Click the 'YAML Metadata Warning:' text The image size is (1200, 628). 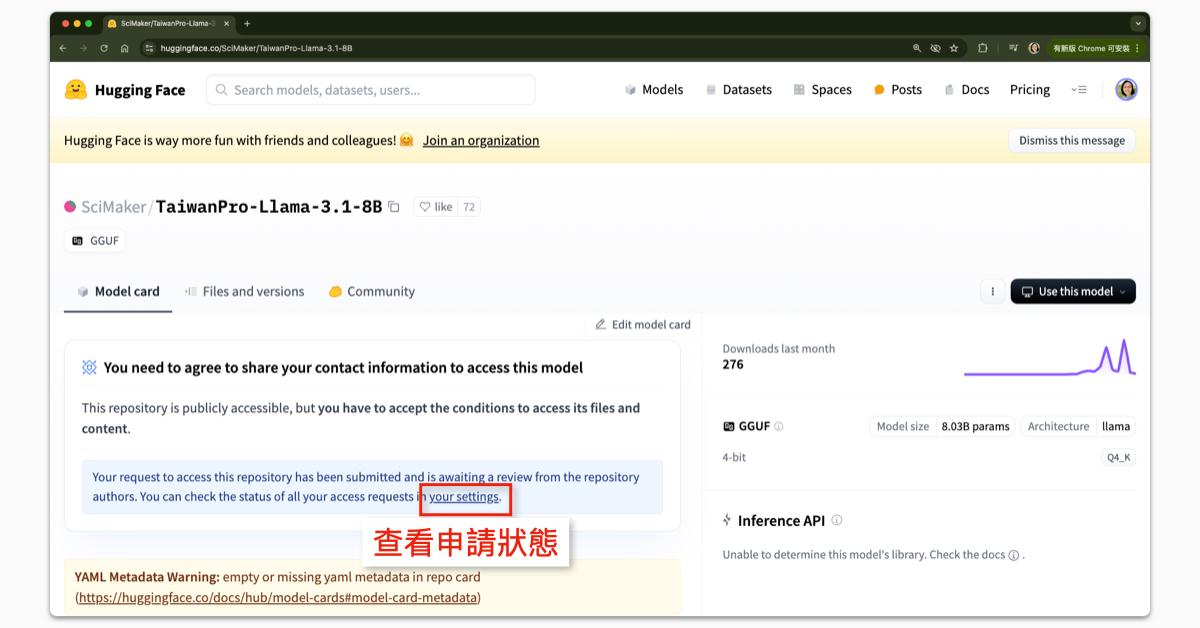[147, 577]
